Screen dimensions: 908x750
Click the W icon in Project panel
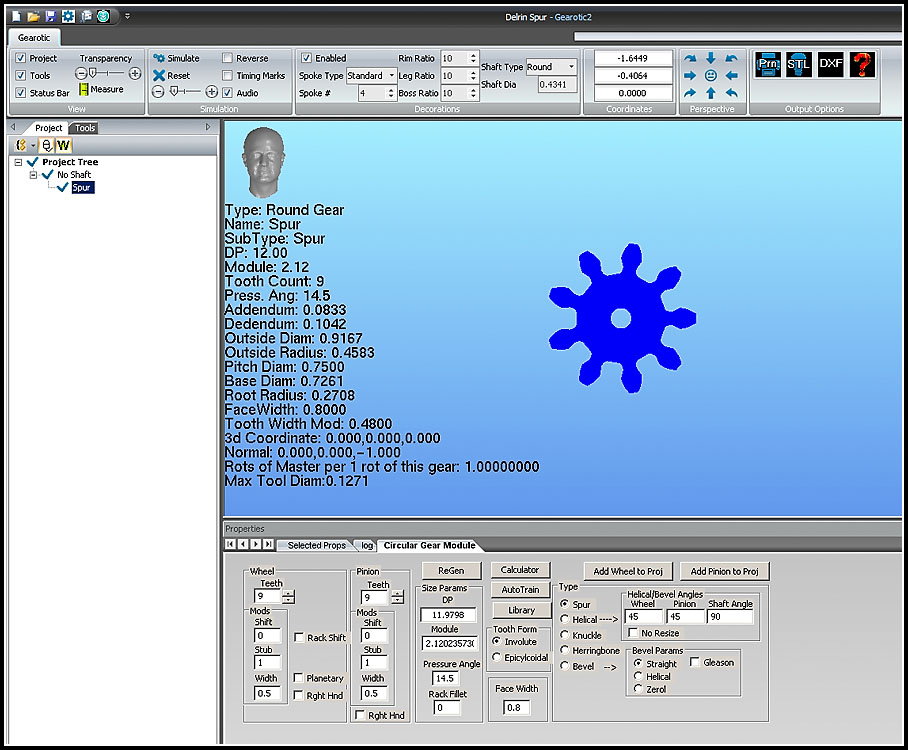(63, 146)
